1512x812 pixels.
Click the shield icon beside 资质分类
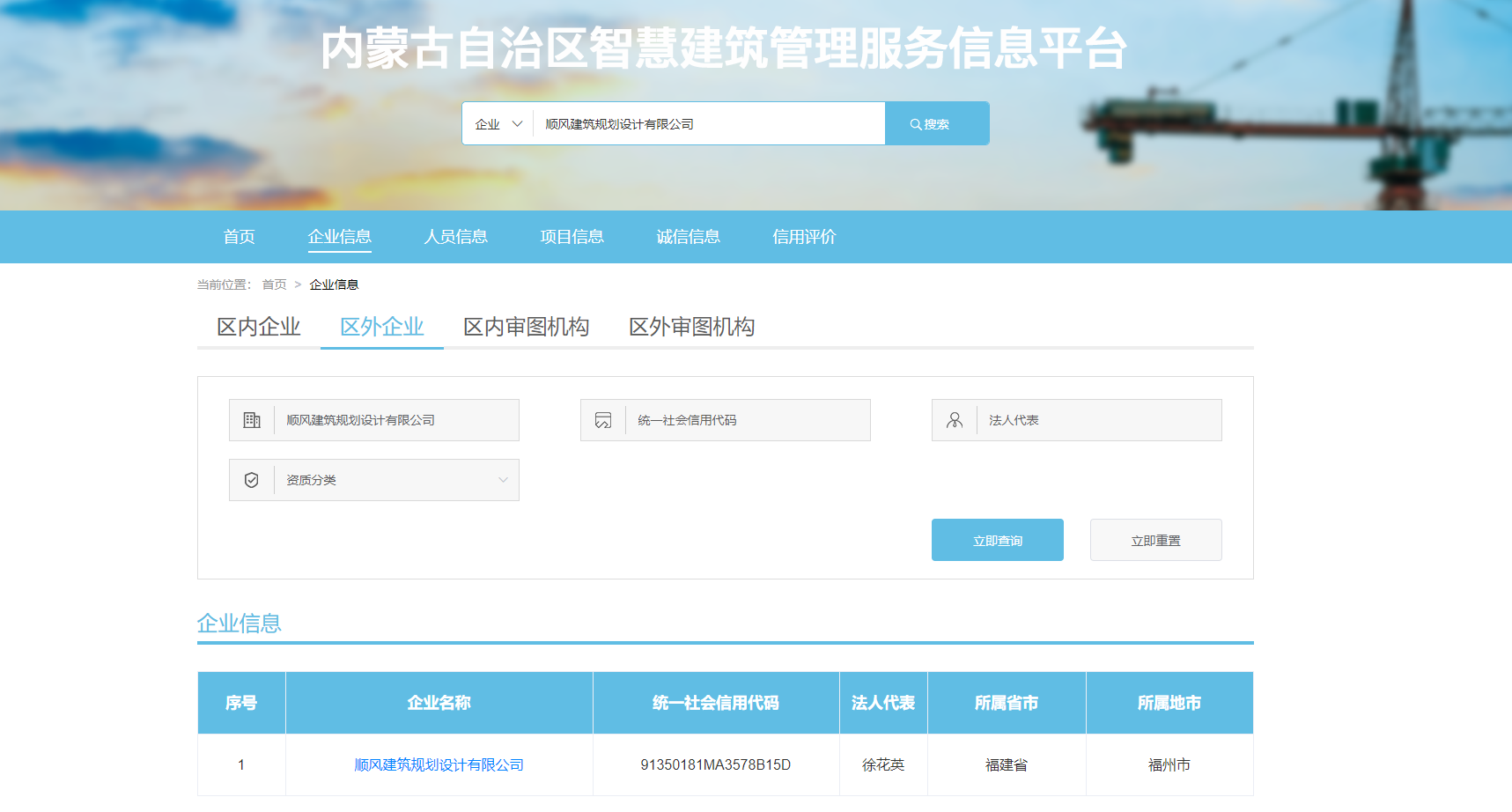click(252, 480)
